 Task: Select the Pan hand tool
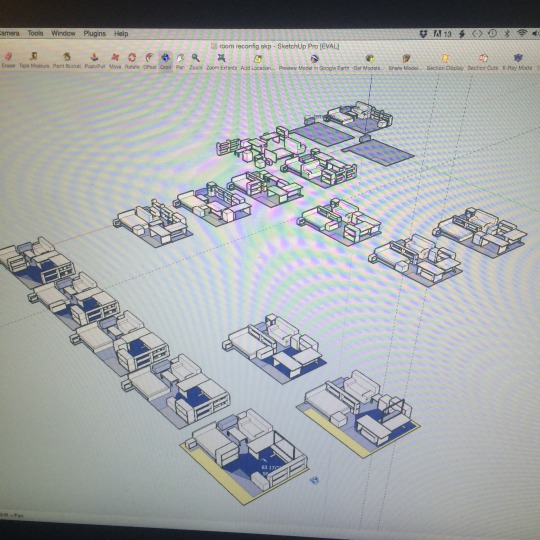click(180, 62)
